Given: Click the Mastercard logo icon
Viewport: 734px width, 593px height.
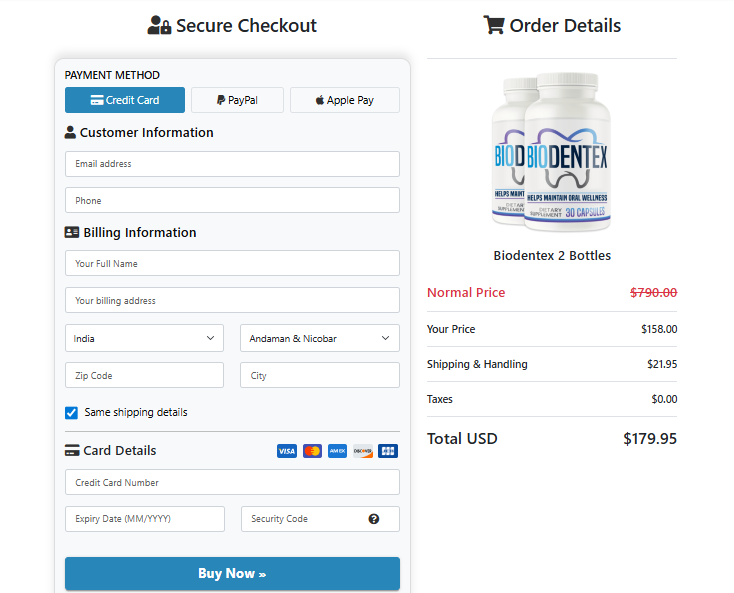Looking at the screenshot, I should click(312, 451).
